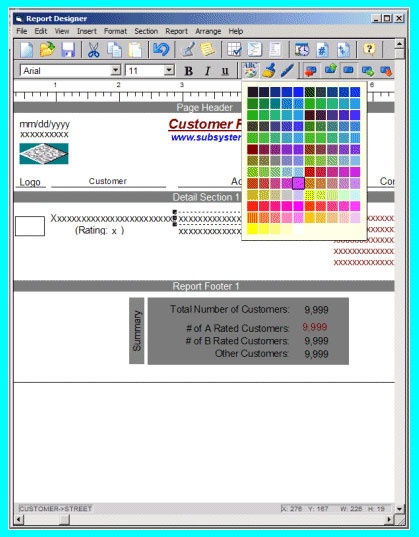This screenshot has height=537, width=419.
Task: Toggle Italic formatting
Action: 207,71
